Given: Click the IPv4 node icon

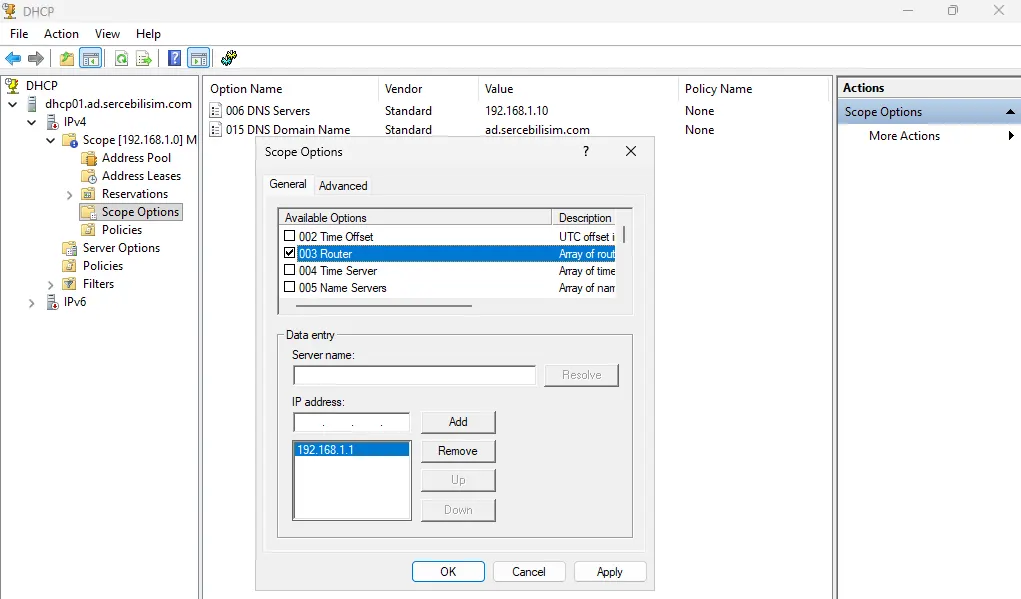Looking at the screenshot, I should (x=53, y=122).
